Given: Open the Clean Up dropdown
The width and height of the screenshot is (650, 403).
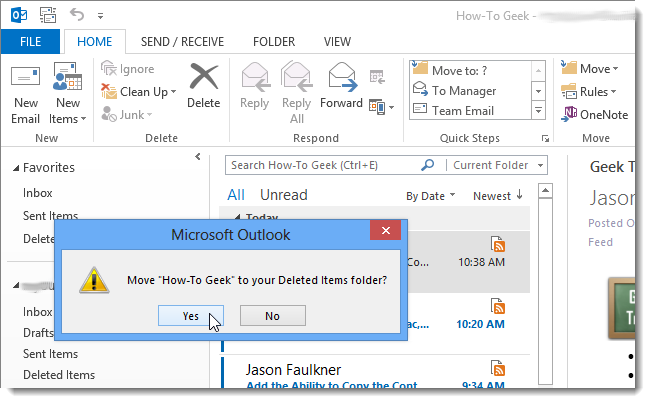Looking at the screenshot, I should click(139, 92).
